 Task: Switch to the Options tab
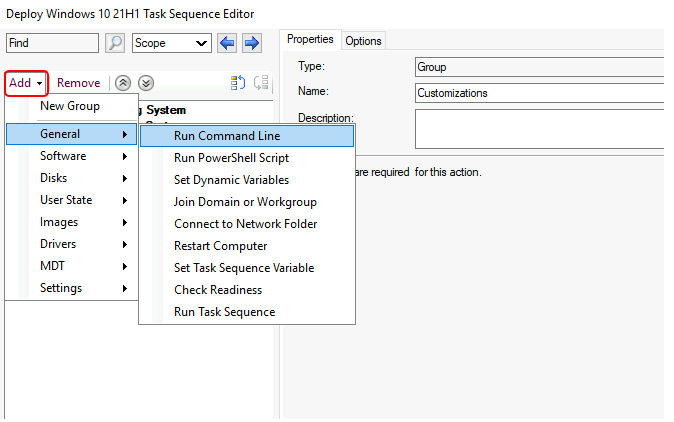click(363, 41)
